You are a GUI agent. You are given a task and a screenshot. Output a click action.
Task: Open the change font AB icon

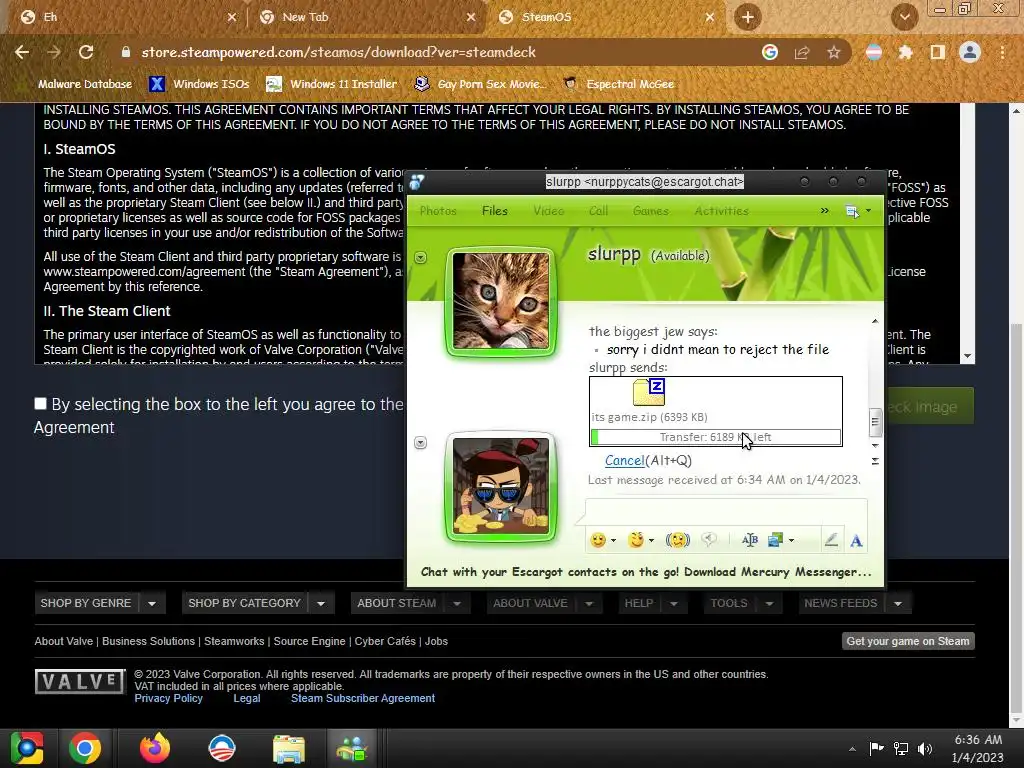(x=750, y=540)
